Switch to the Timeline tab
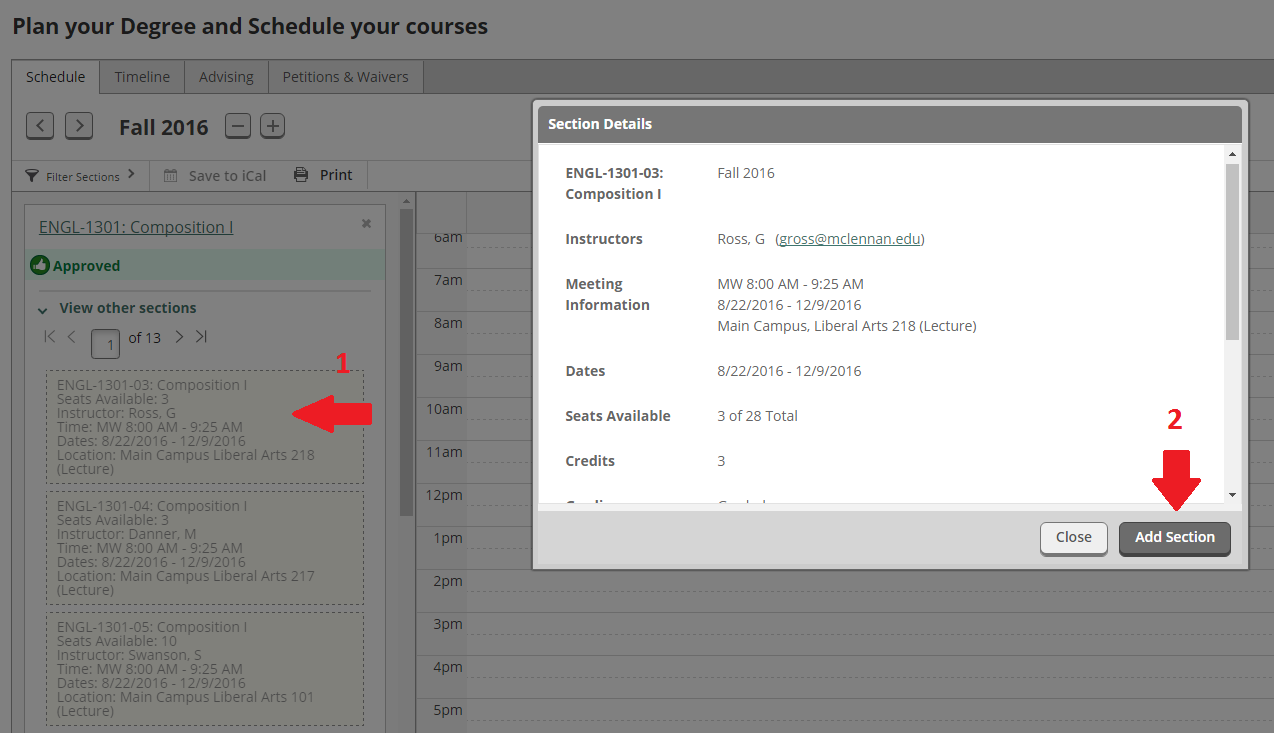The height and width of the screenshot is (733, 1274). coord(141,76)
